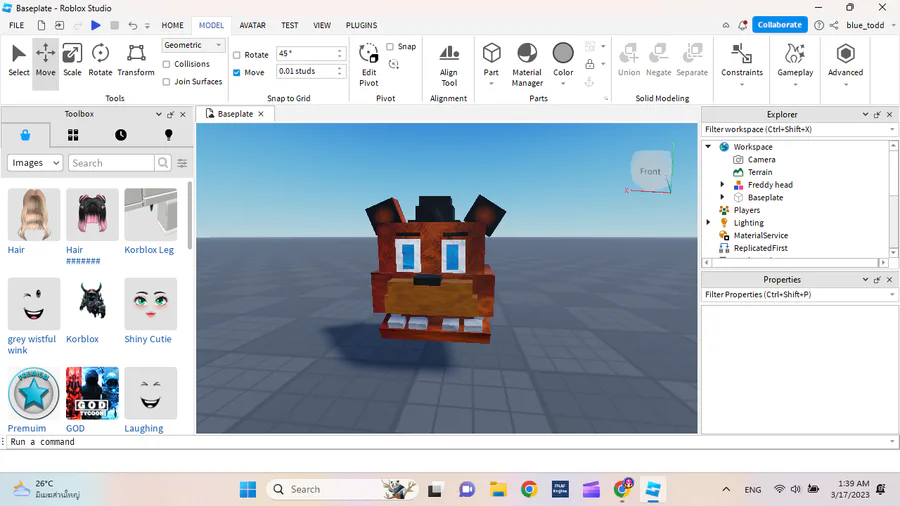Disable the Move snap checkbox
Screen dimensions: 900x506
[x=236, y=73]
